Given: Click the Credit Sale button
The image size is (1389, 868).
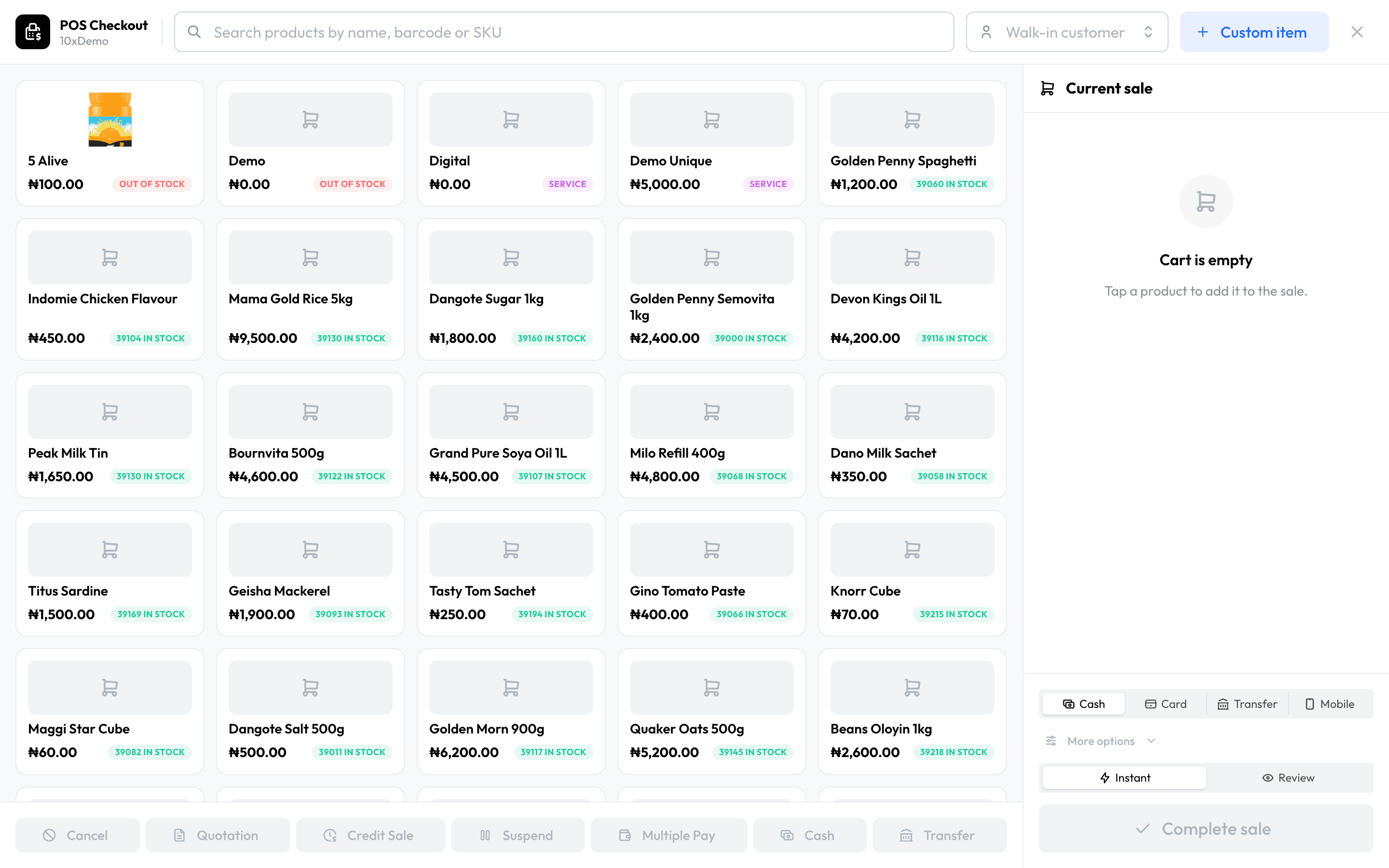Looking at the screenshot, I should pos(370,835).
